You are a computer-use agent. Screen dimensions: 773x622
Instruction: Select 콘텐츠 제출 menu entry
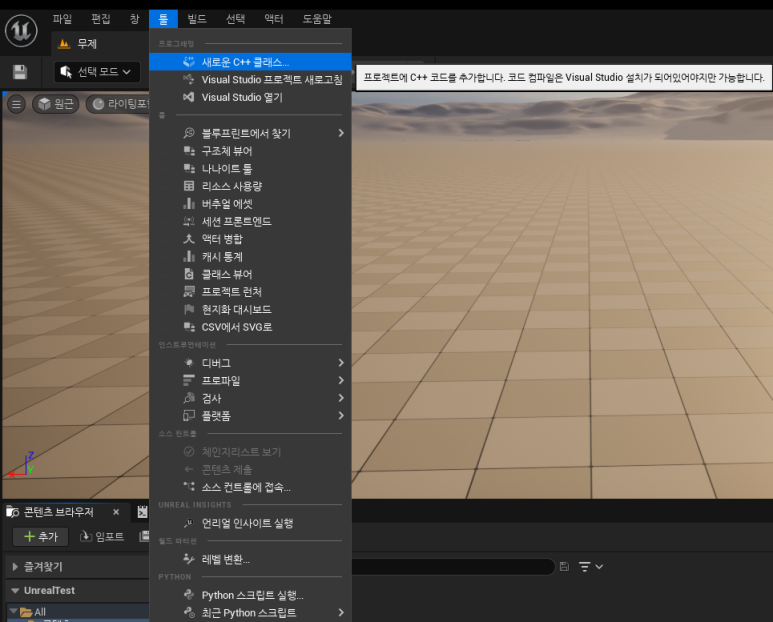point(250,469)
